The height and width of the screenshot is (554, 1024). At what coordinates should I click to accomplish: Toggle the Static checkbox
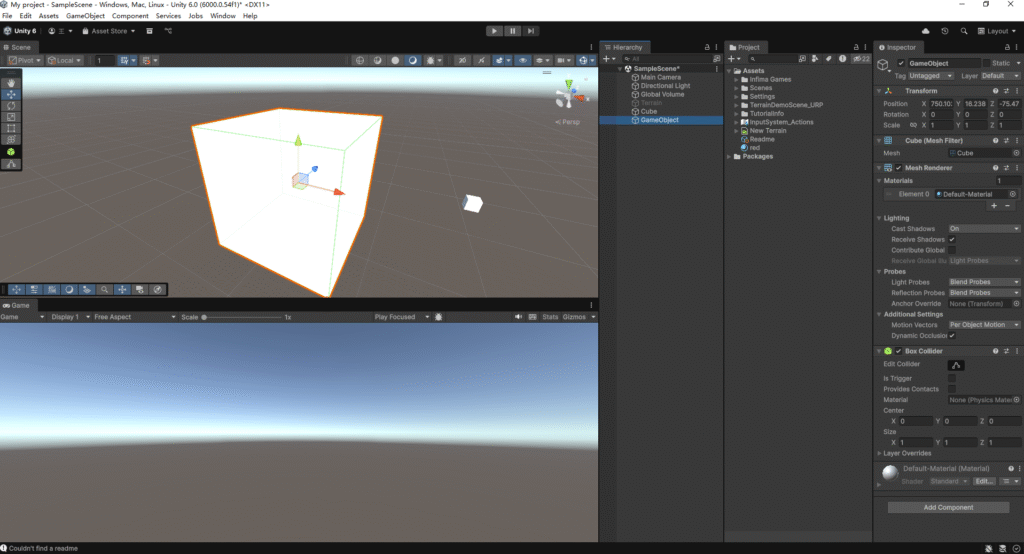[986, 63]
